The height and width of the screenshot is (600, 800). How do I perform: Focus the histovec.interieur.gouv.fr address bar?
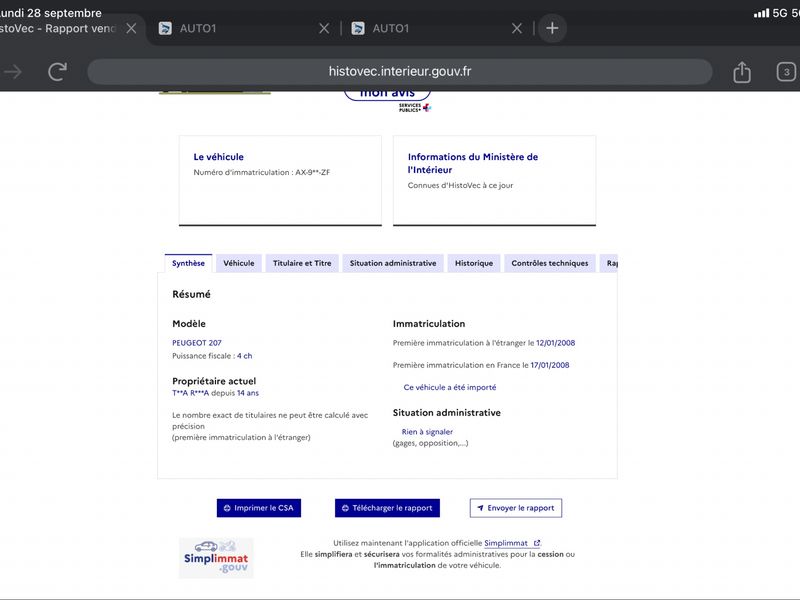pos(399,71)
